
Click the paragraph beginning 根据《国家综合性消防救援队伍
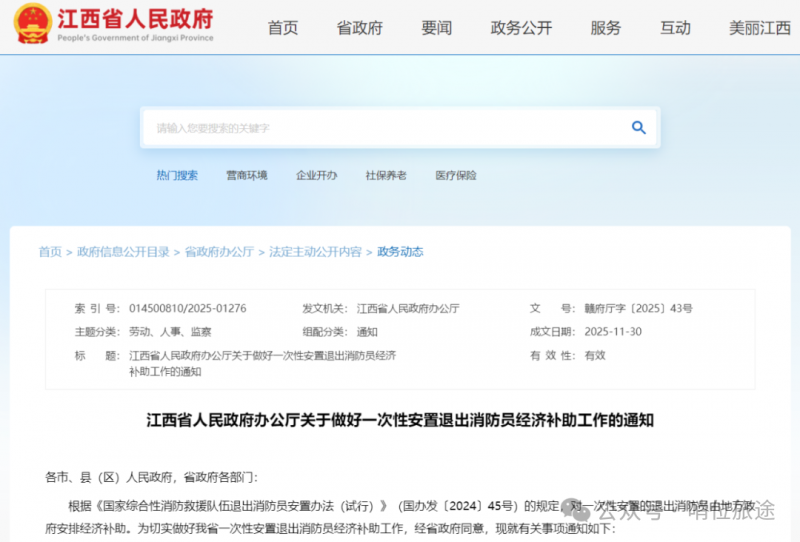pos(400,517)
